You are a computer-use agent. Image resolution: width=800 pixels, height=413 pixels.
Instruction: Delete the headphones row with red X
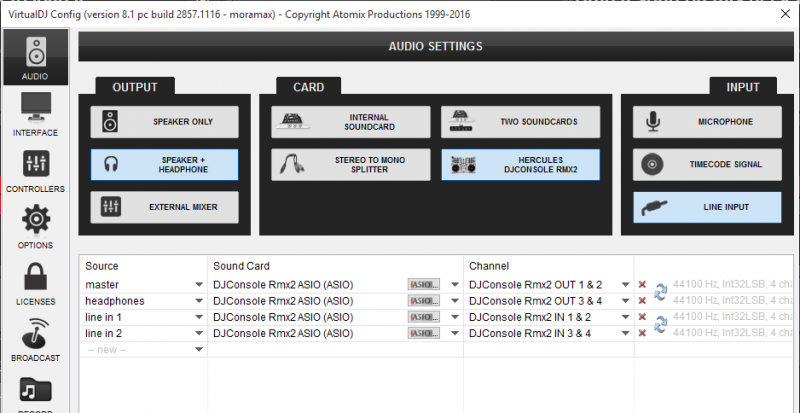pyautogui.click(x=642, y=301)
